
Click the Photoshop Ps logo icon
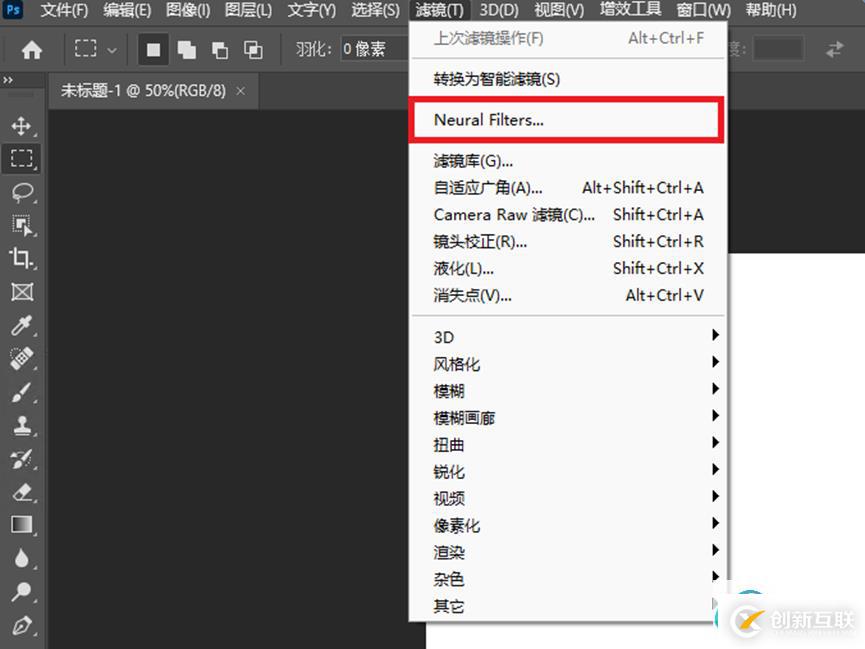point(13,10)
